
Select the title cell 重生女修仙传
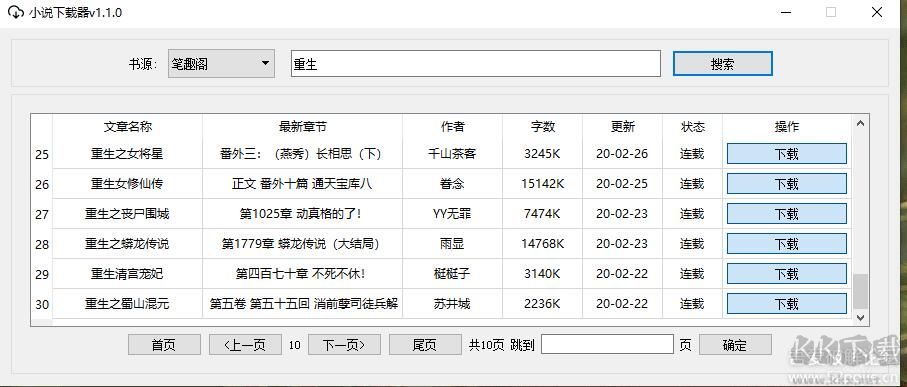tap(127, 184)
